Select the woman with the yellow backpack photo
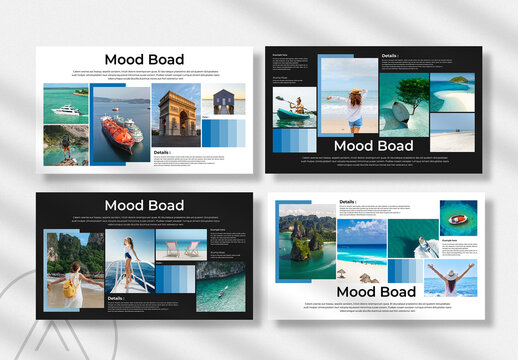This screenshot has width=518, height=360. coord(75,270)
